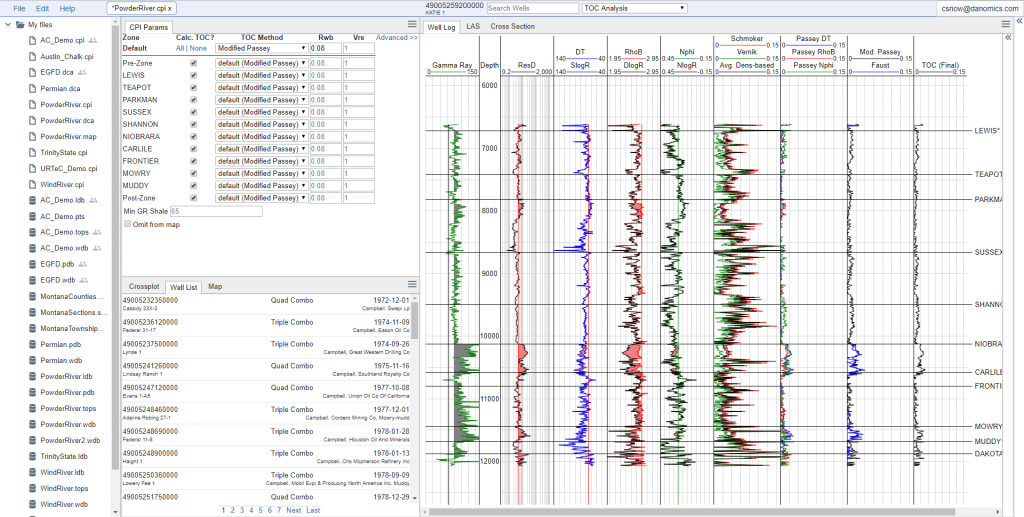Open the File menu
The image size is (1024, 517).
[20, 8]
